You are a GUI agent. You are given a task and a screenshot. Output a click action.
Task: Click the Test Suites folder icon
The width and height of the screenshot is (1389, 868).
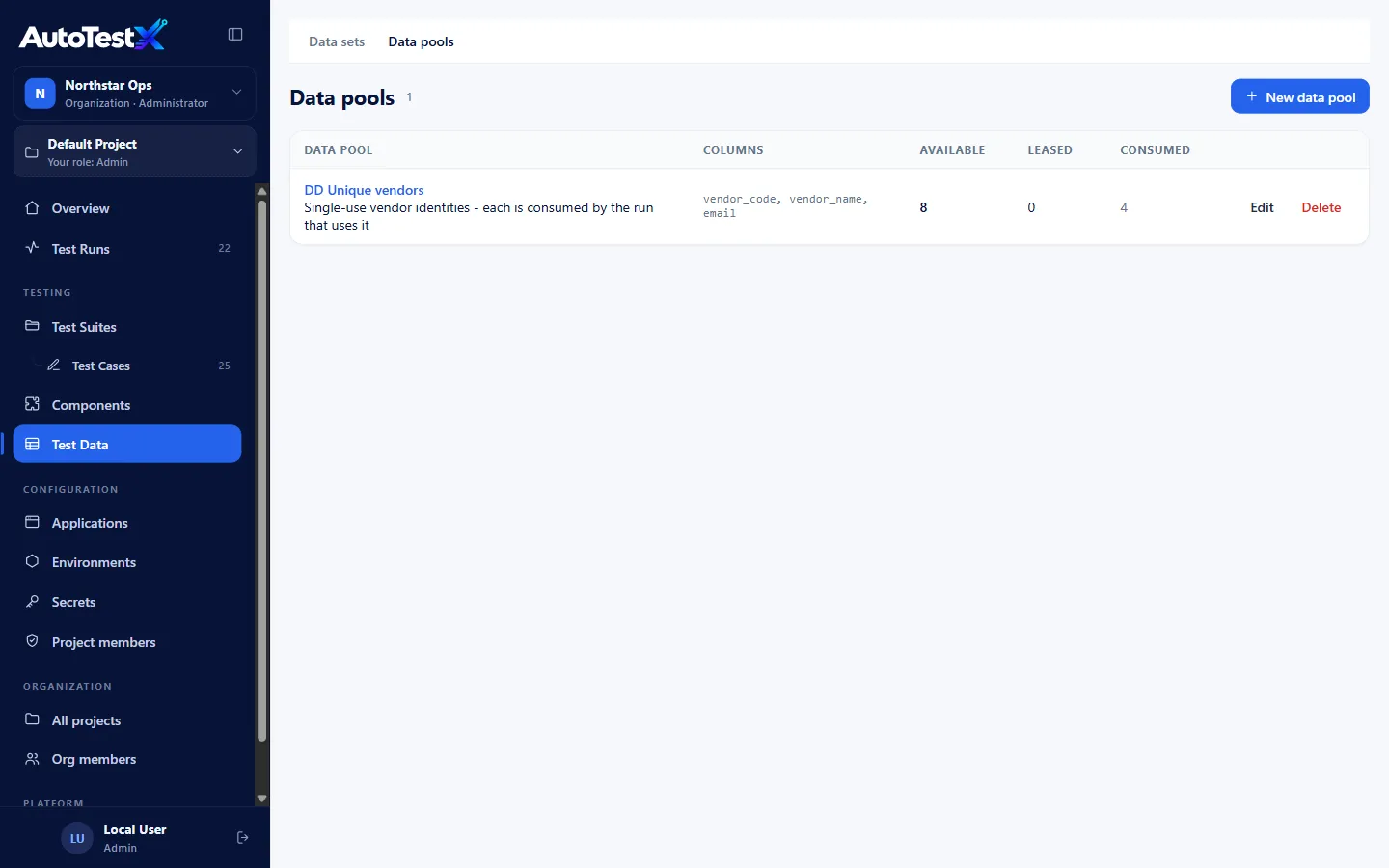click(x=32, y=326)
